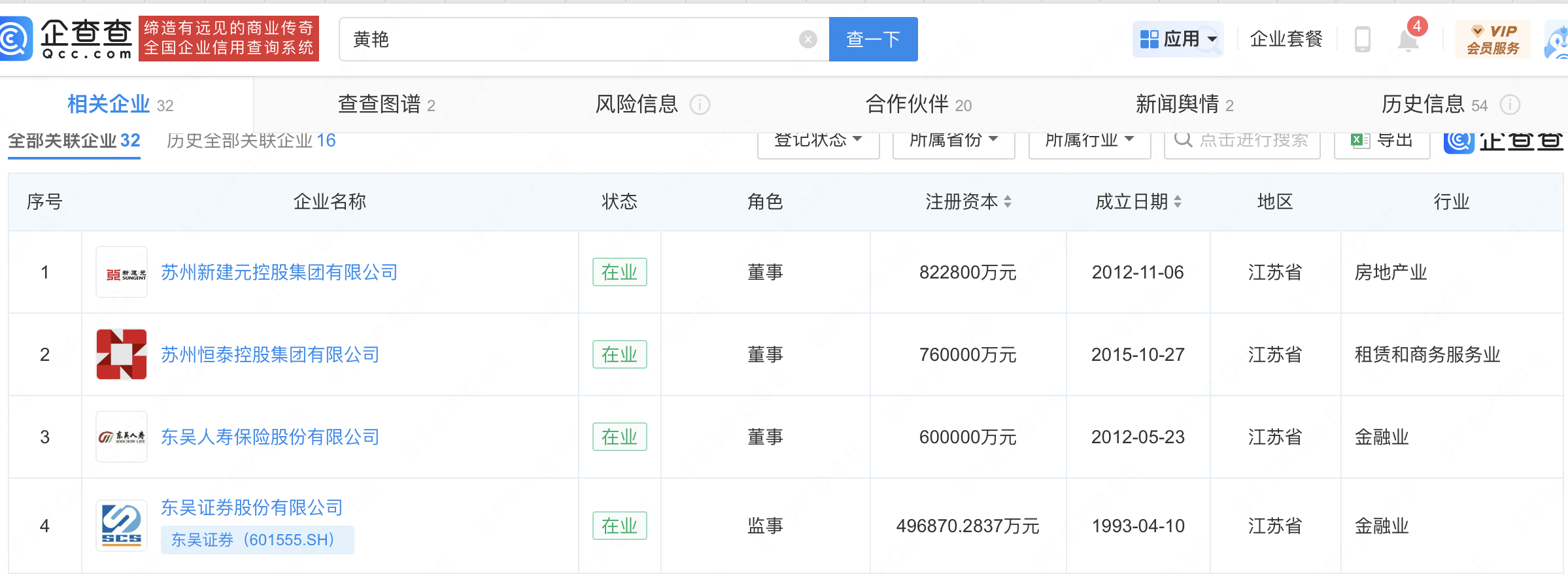Click the 监事 role cell
The image size is (1568, 574).
pos(765,526)
